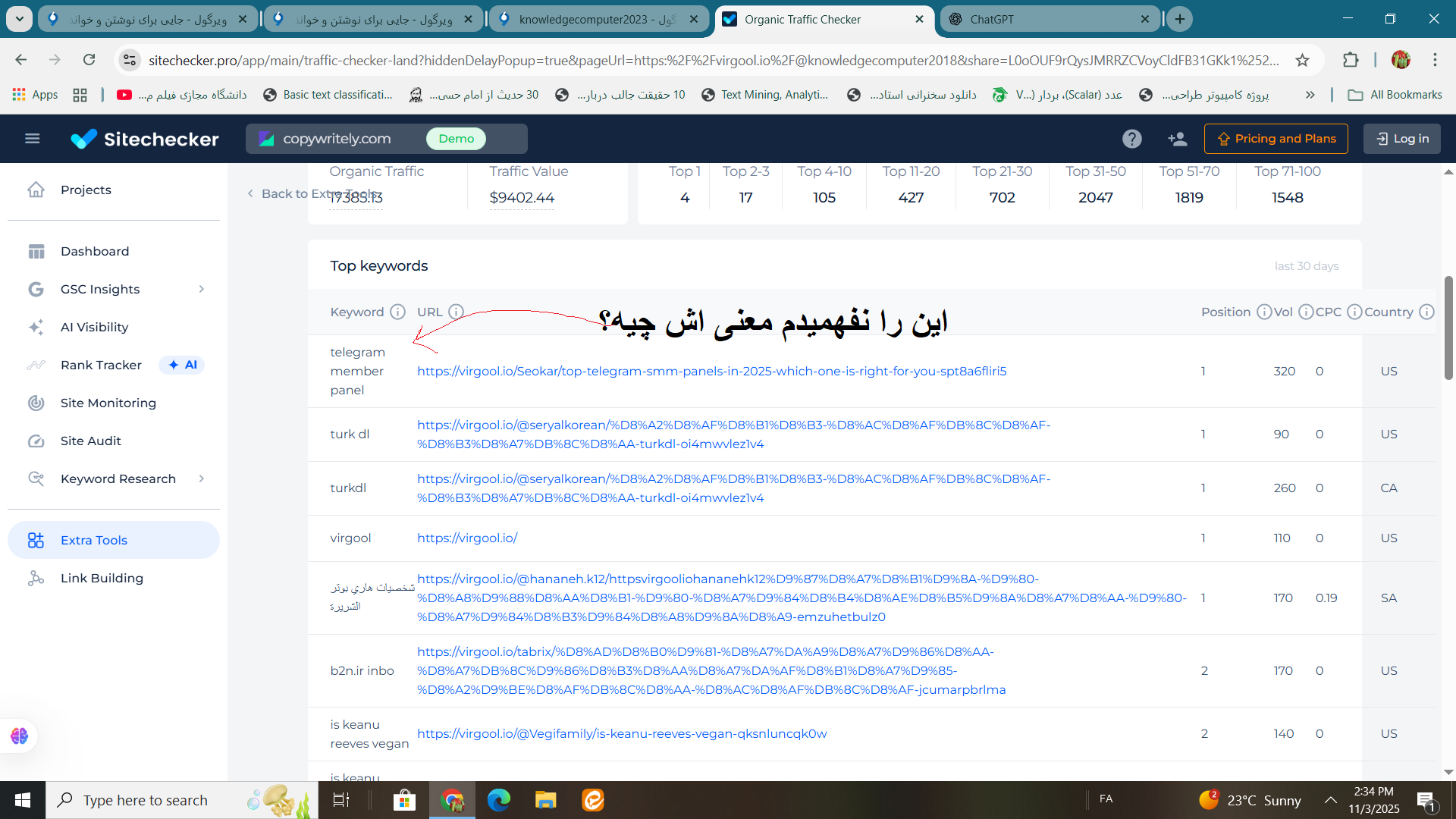Image resolution: width=1456 pixels, height=819 pixels.
Task: Open Microsoft Edge from taskbar
Action: tap(498, 800)
